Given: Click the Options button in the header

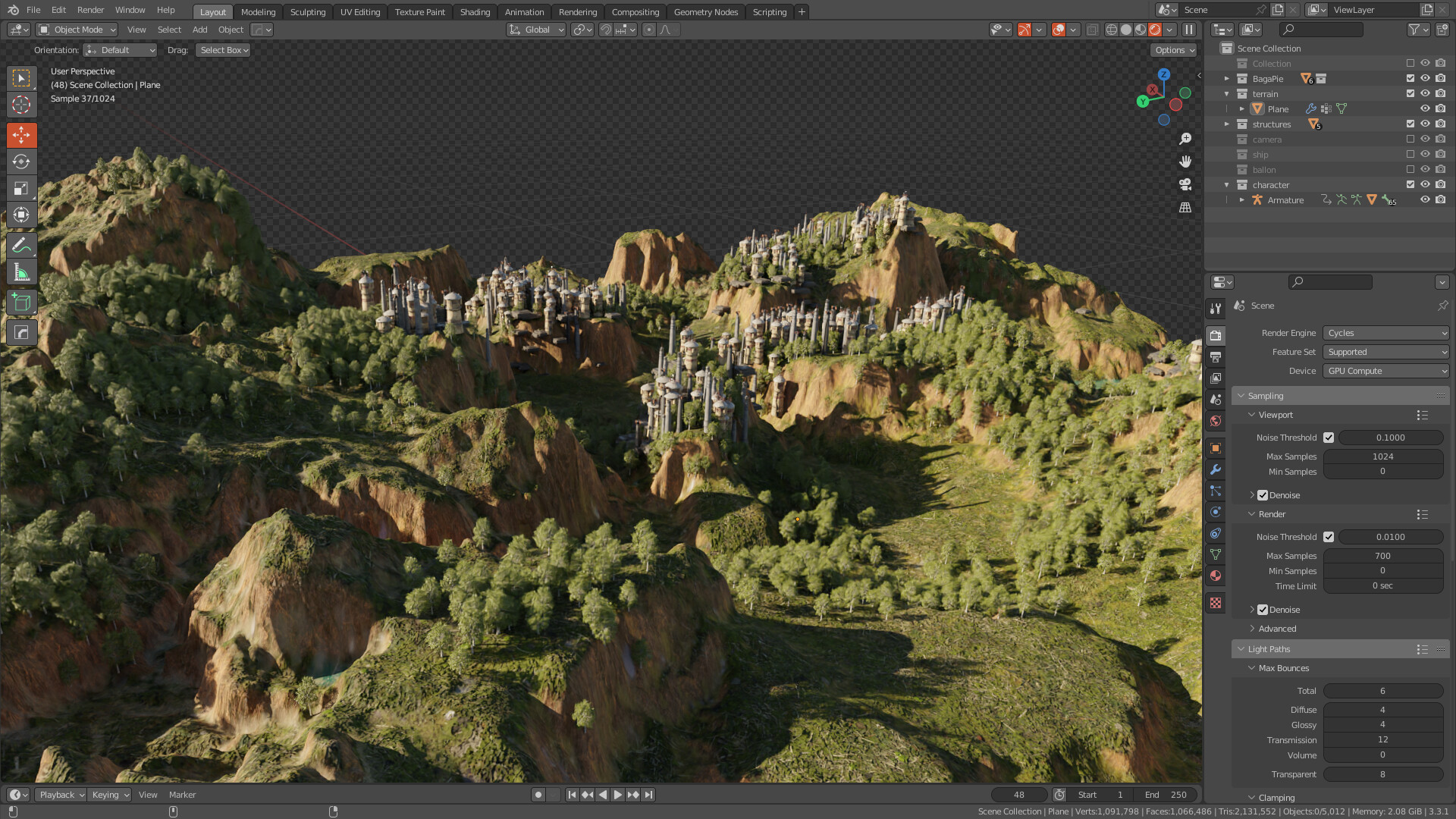Looking at the screenshot, I should coord(1172,49).
